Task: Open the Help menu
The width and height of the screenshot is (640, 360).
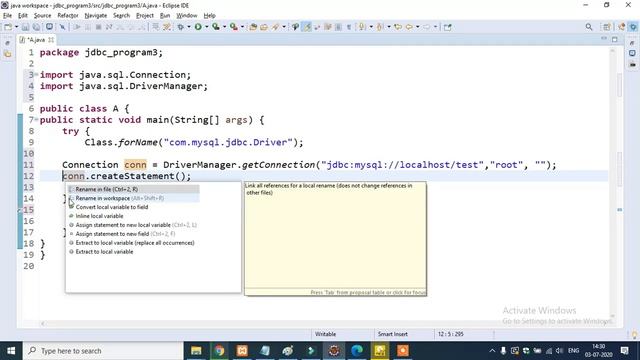Action: [209, 16]
